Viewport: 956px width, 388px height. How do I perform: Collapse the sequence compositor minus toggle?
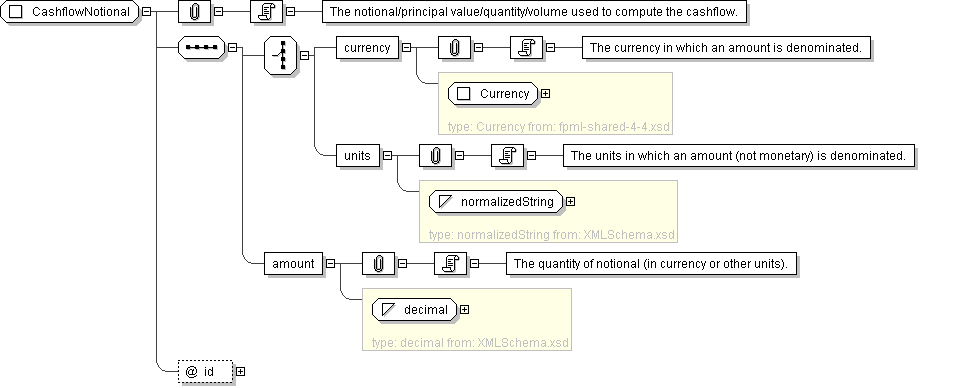point(232,48)
